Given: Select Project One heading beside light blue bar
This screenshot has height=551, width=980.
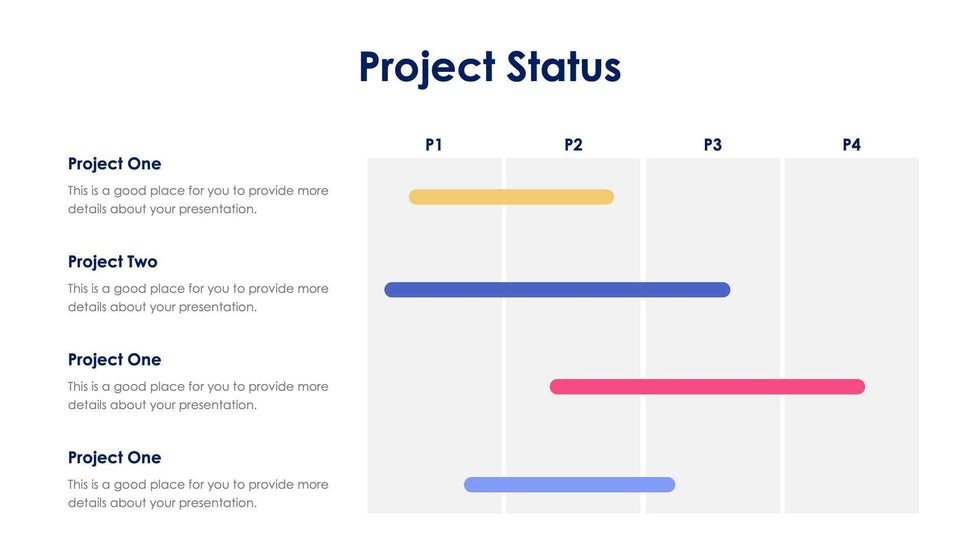Looking at the screenshot, I should 114,458.
